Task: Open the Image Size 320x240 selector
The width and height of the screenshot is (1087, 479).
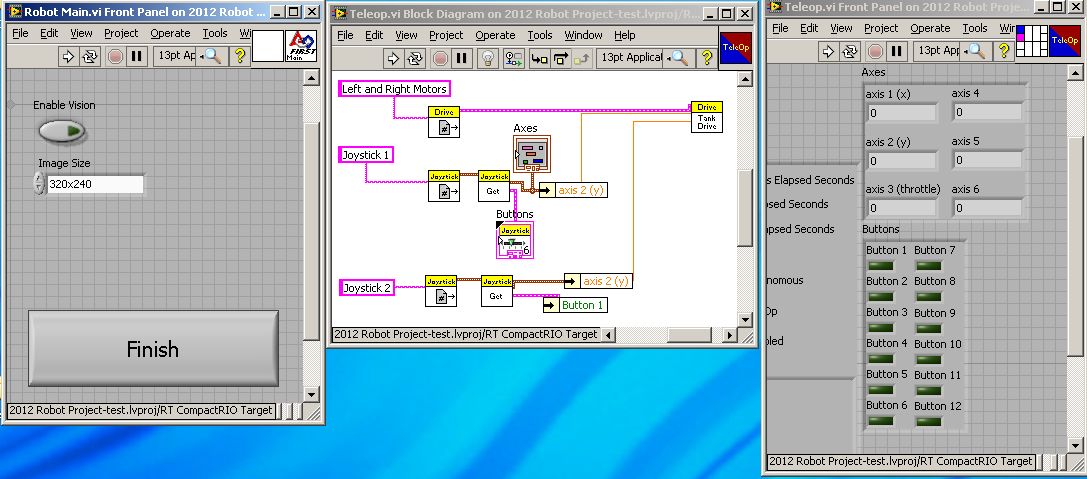Action: click(x=95, y=184)
